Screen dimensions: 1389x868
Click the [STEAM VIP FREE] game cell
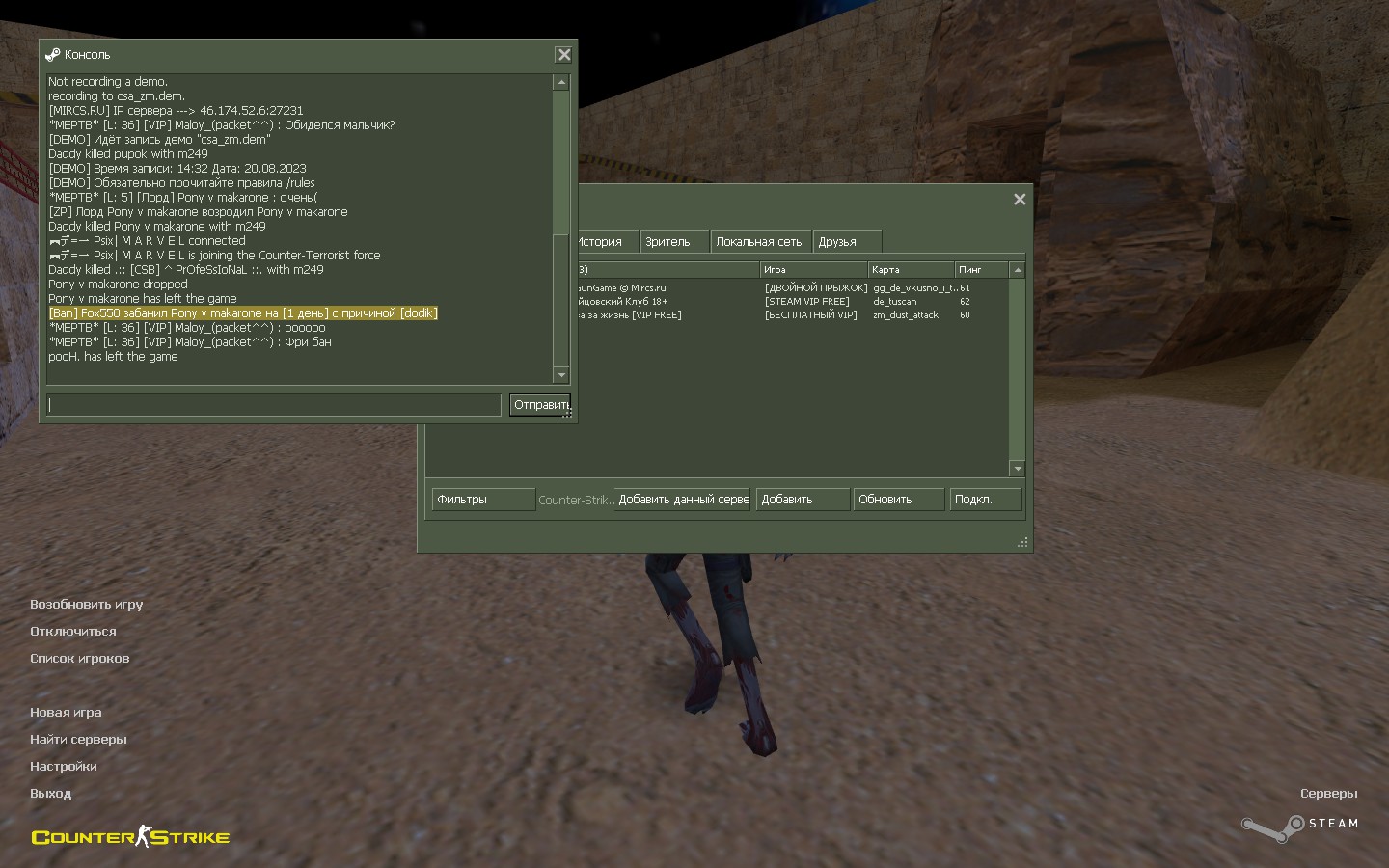coord(807,302)
